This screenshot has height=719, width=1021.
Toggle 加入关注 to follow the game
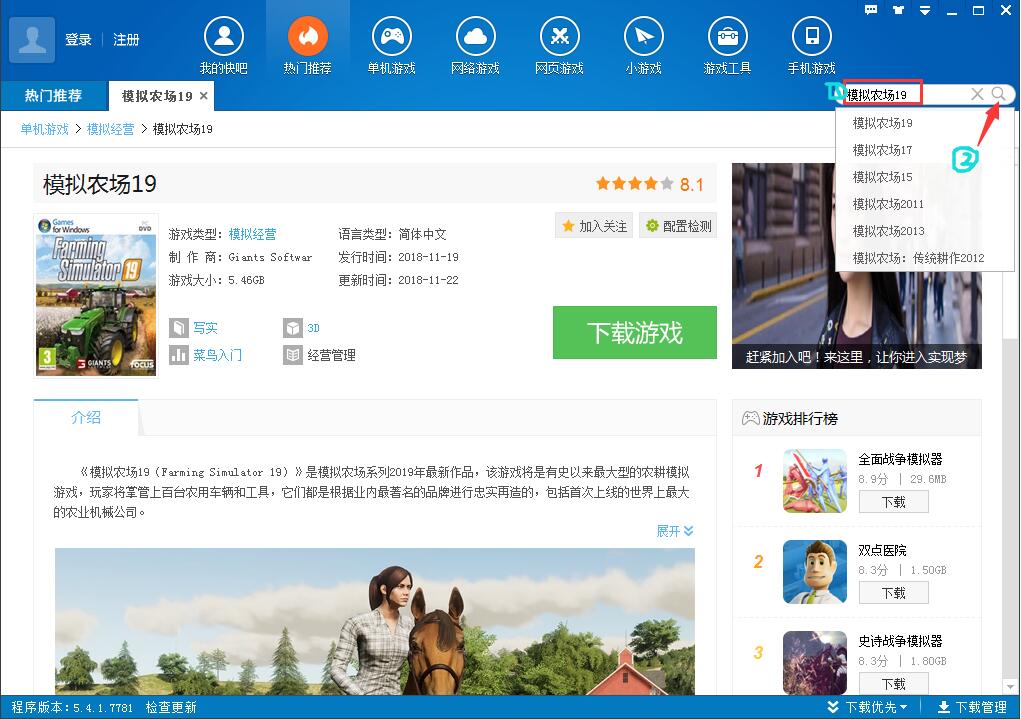coord(593,225)
